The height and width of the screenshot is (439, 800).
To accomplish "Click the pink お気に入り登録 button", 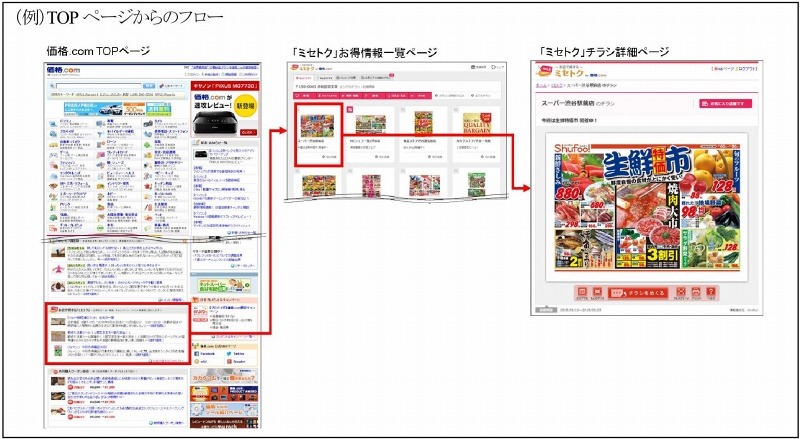I will pyautogui.click(x=726, y=104).
